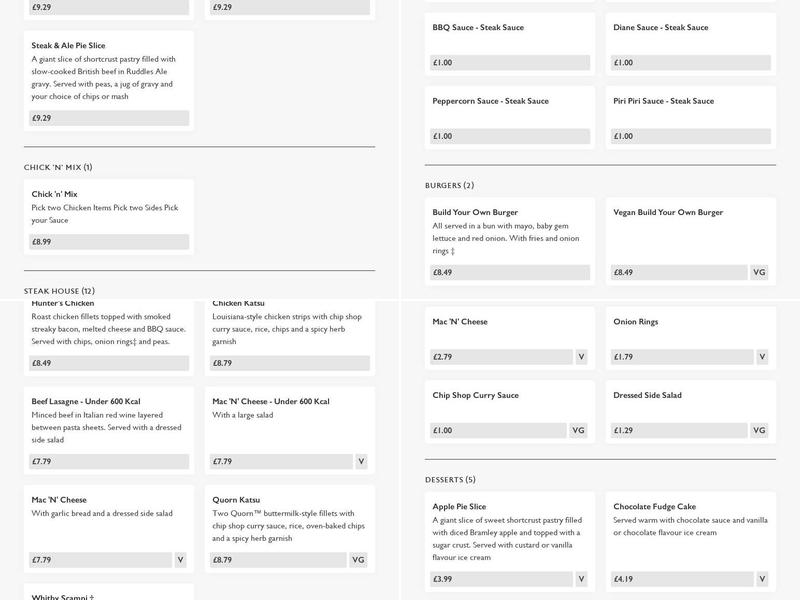This screenshot has height=600, width=800.
Task: Click the V badge on Chocolate Fudge Cake
Action: click(762, 578)
